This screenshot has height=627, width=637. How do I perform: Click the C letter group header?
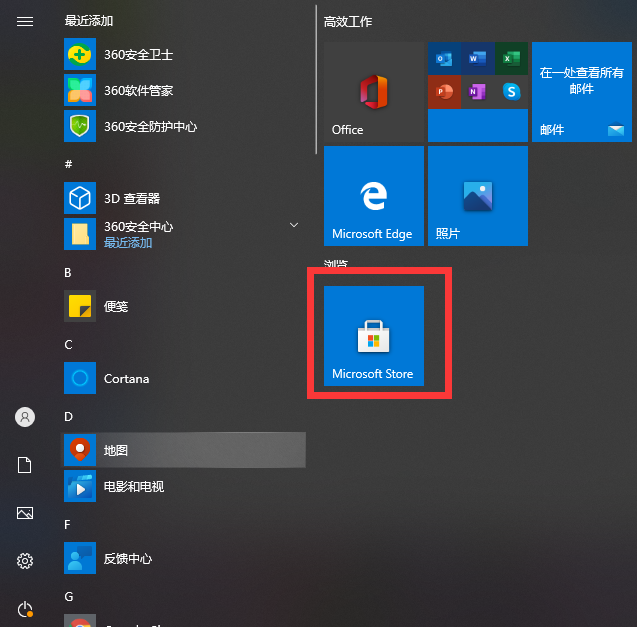68,345
